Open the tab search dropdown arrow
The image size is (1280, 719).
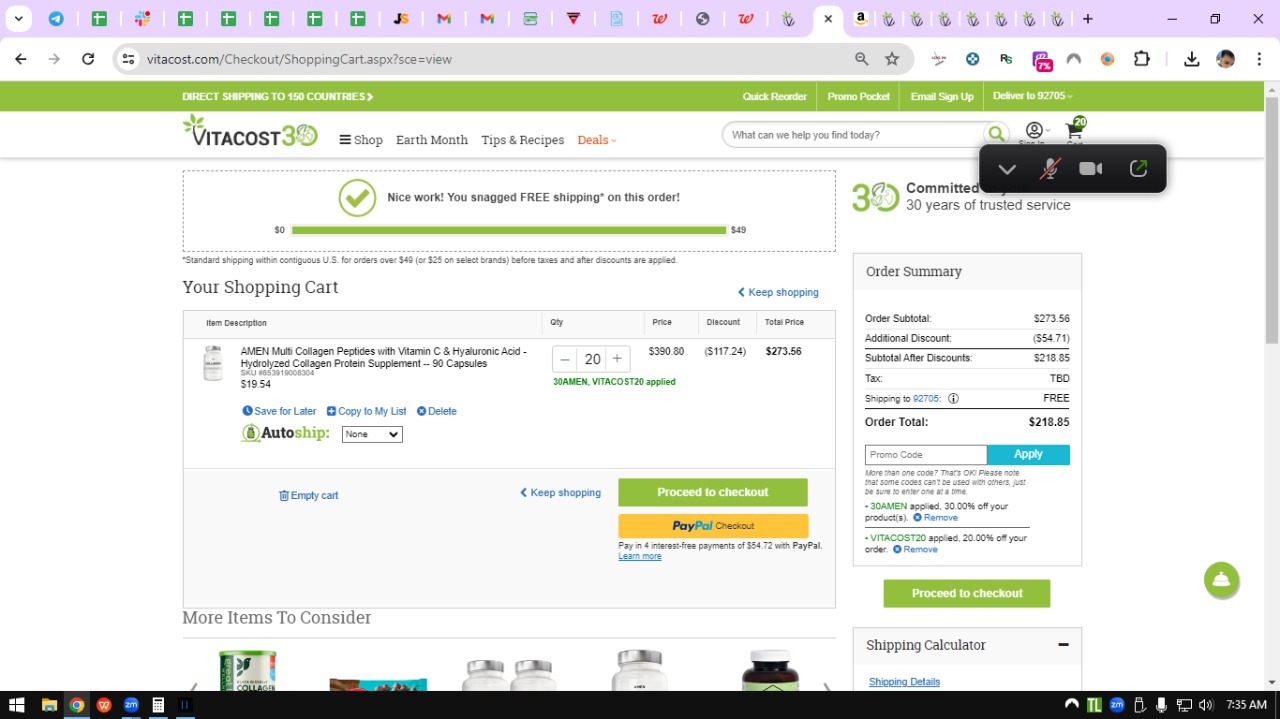18,19
